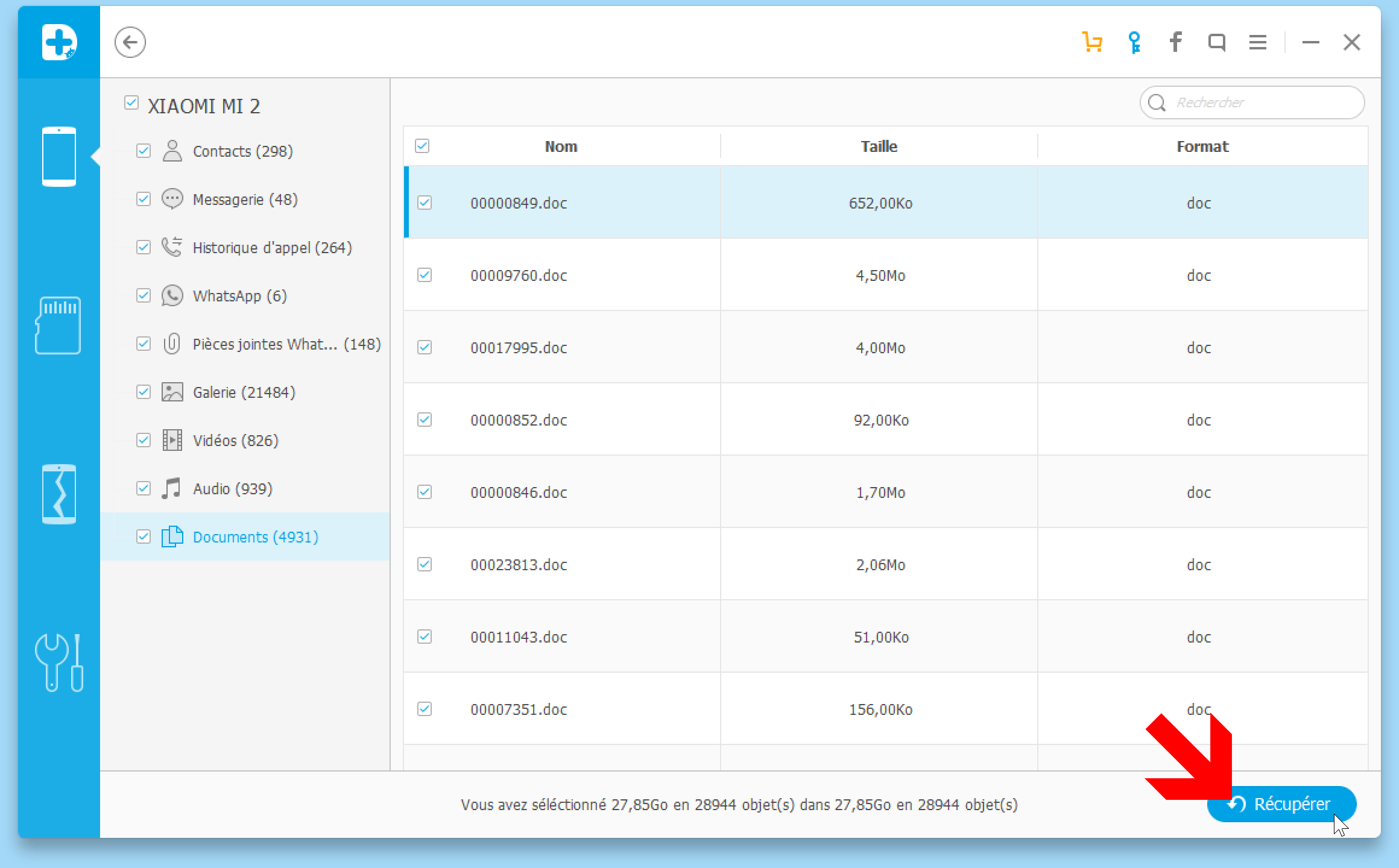Click the 51,00Ko size cell
Image resolution: width=1399 pixels, height=868 pixels.
880,637
